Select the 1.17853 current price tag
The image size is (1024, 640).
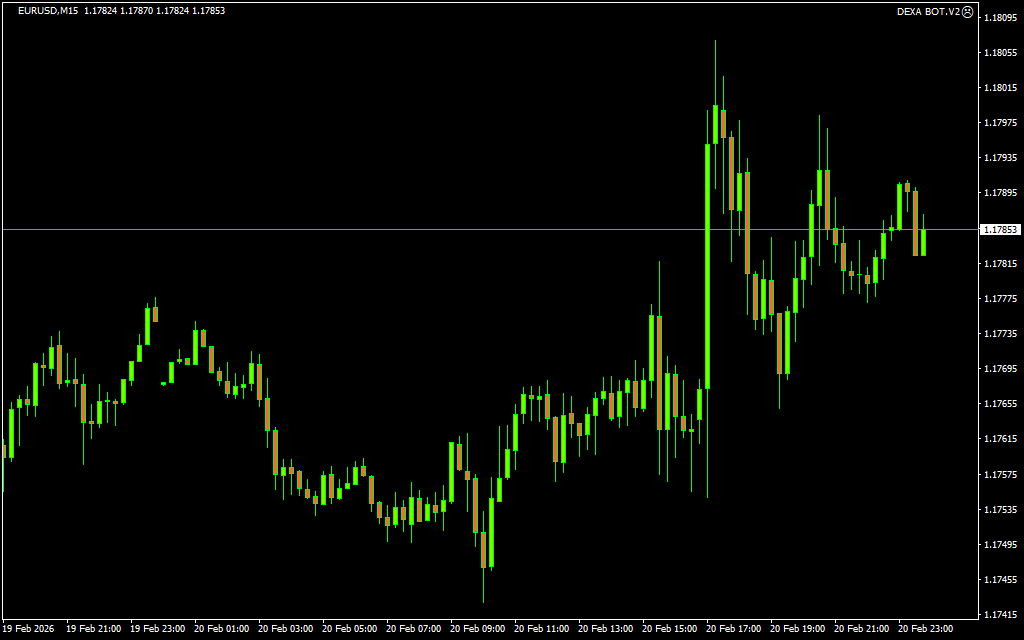[x=1000, y=229]
